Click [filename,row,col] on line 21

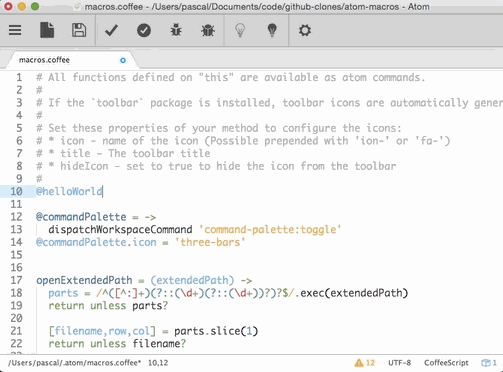102,331
